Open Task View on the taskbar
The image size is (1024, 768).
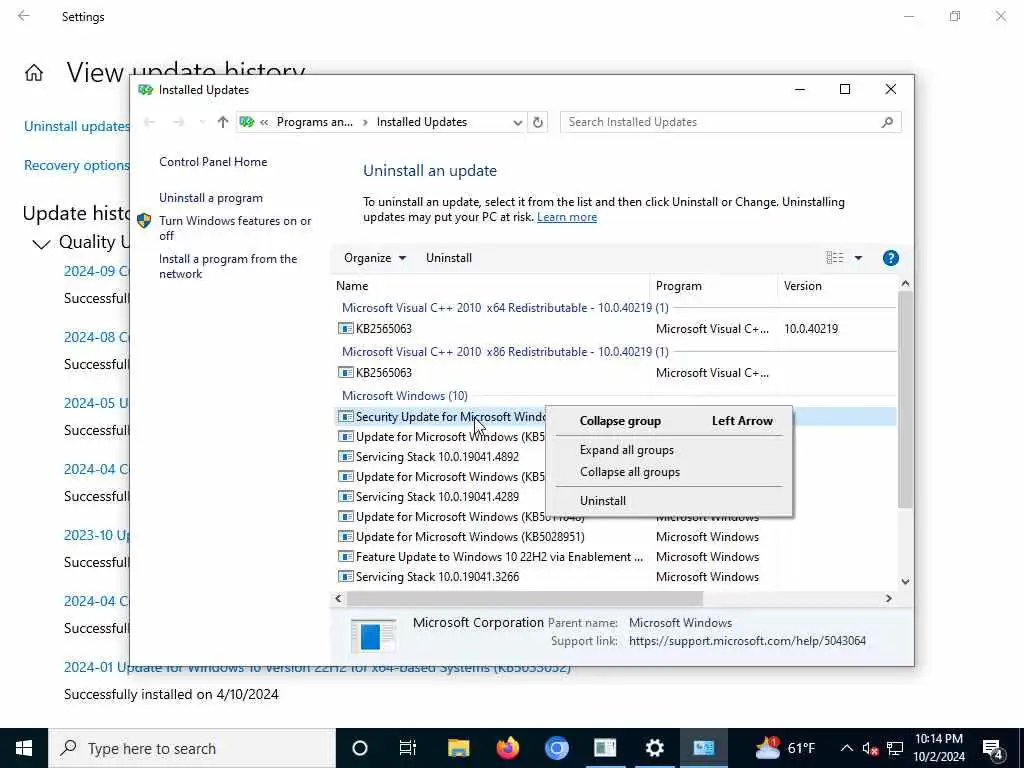[408, 748]
